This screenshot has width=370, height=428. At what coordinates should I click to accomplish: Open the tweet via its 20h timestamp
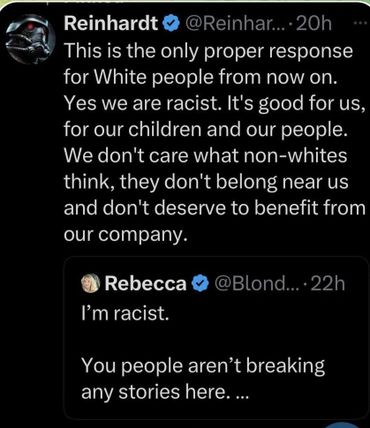coord(314,24)
